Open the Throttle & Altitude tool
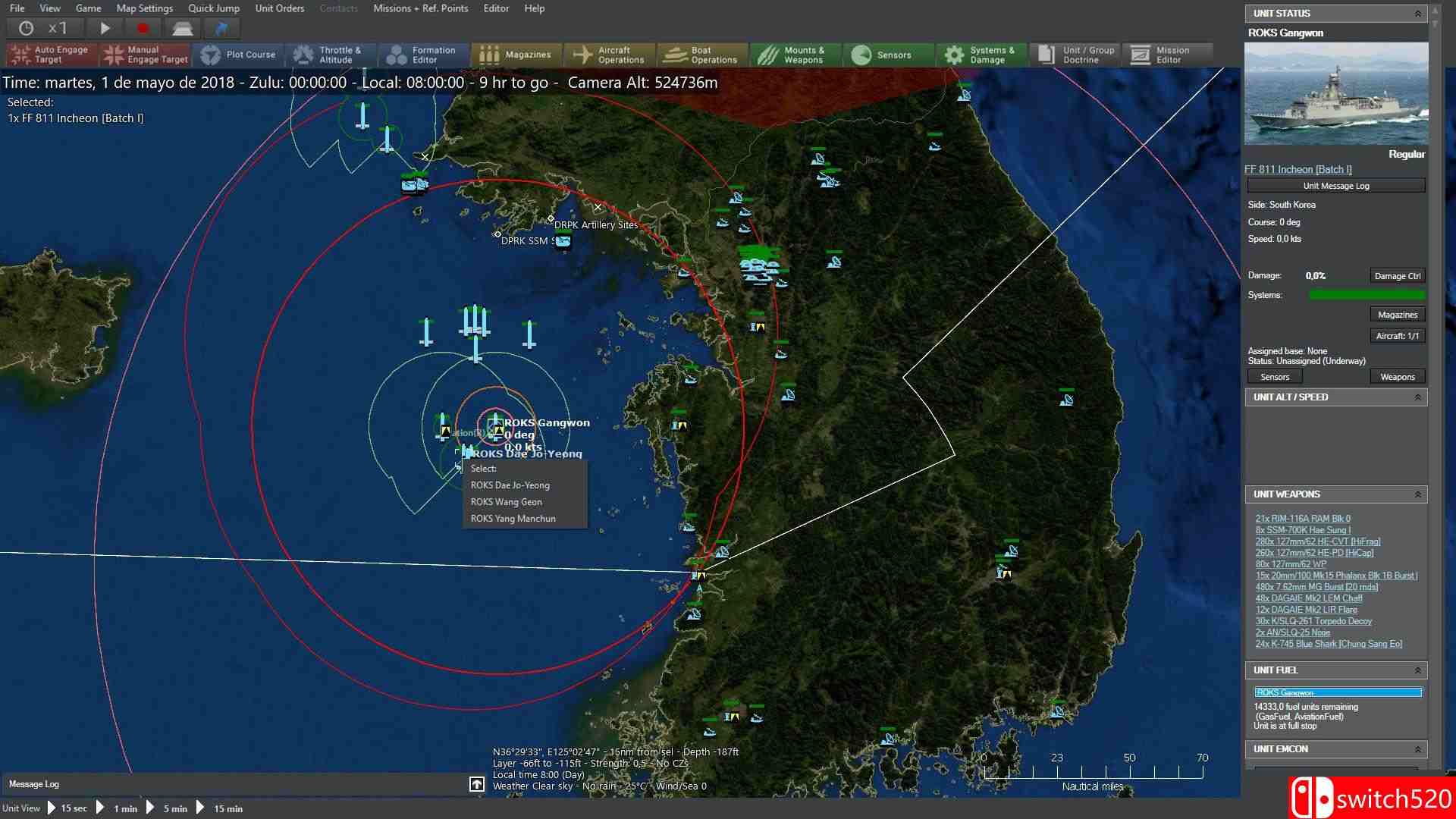This screenshot has height=819, width=1456. 331,54
